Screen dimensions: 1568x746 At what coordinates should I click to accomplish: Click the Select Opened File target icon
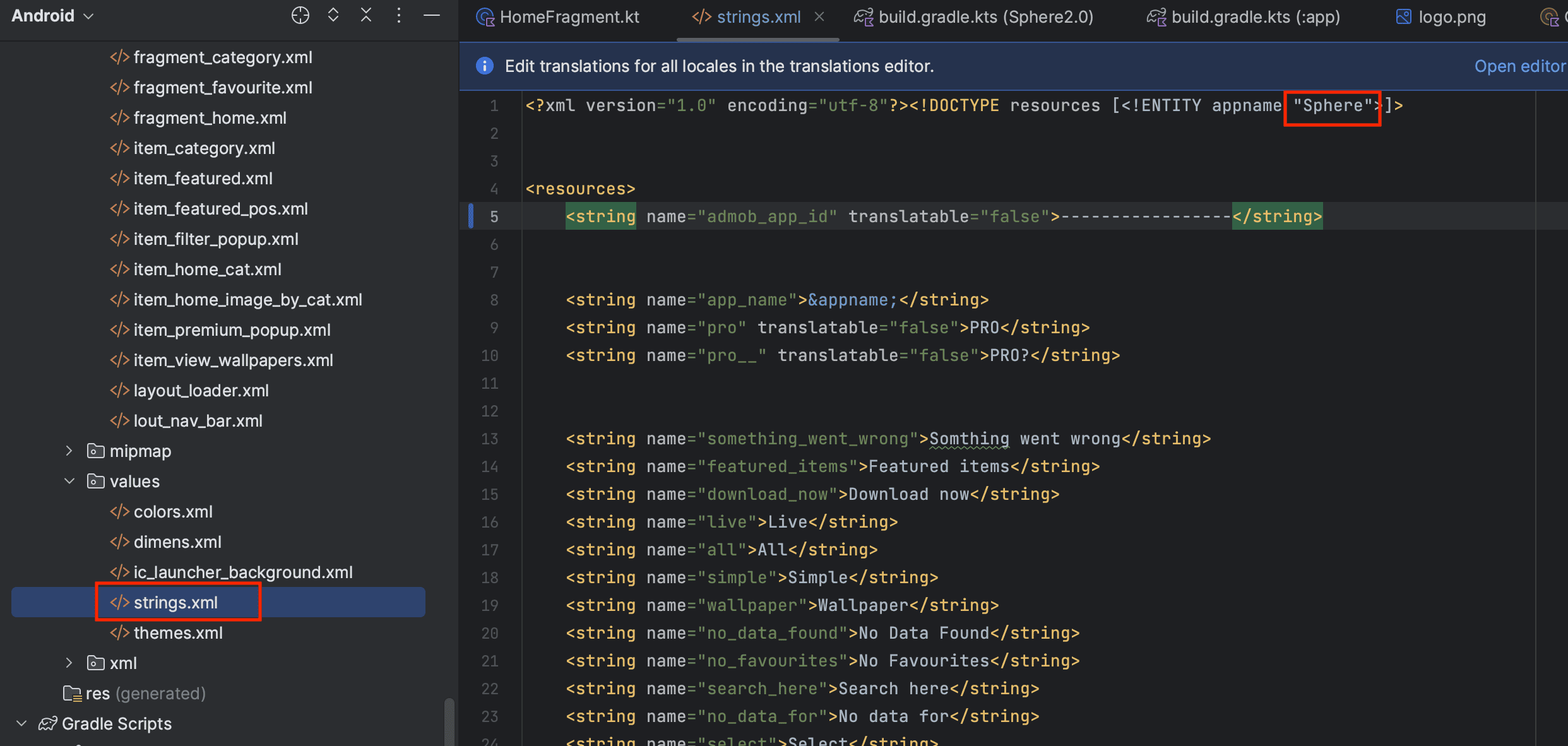pyautogui.click(x=300, y=15)
